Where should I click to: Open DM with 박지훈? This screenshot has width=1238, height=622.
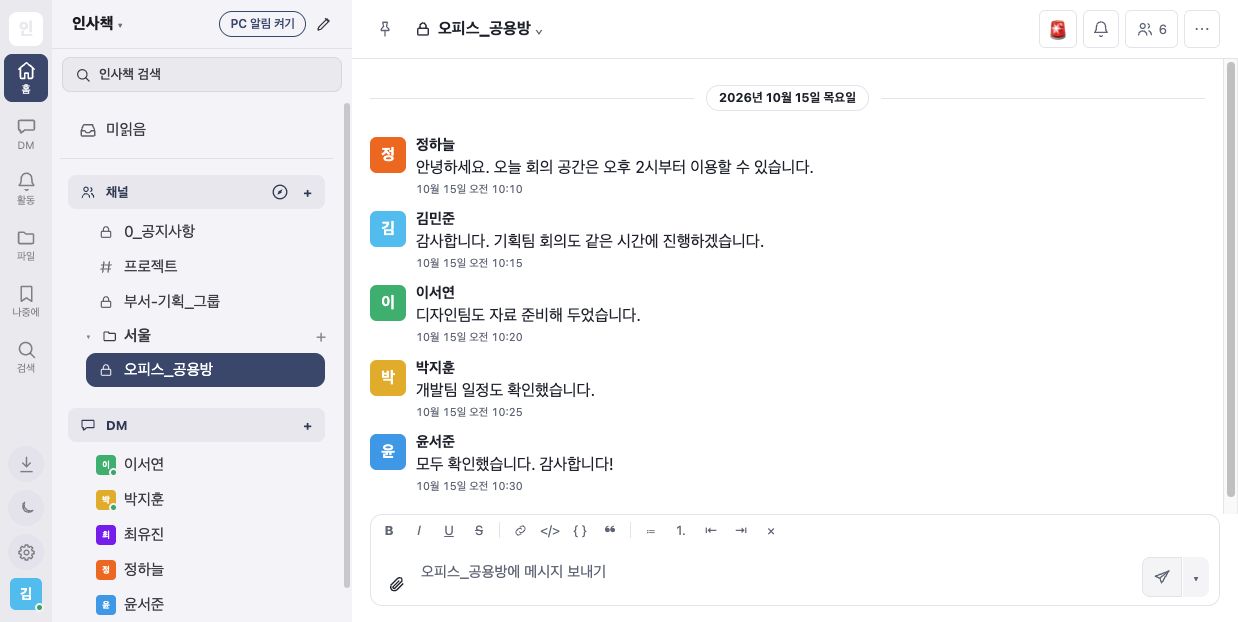pyautogui.click(x=205, y=499)
